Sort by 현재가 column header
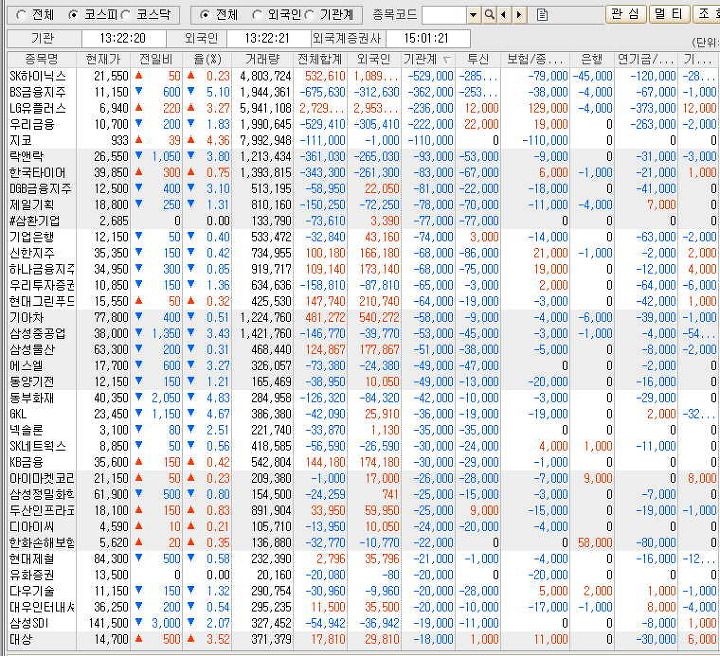Image resolution: width=720 pixels, height=656 pixels. click(103, 59)
